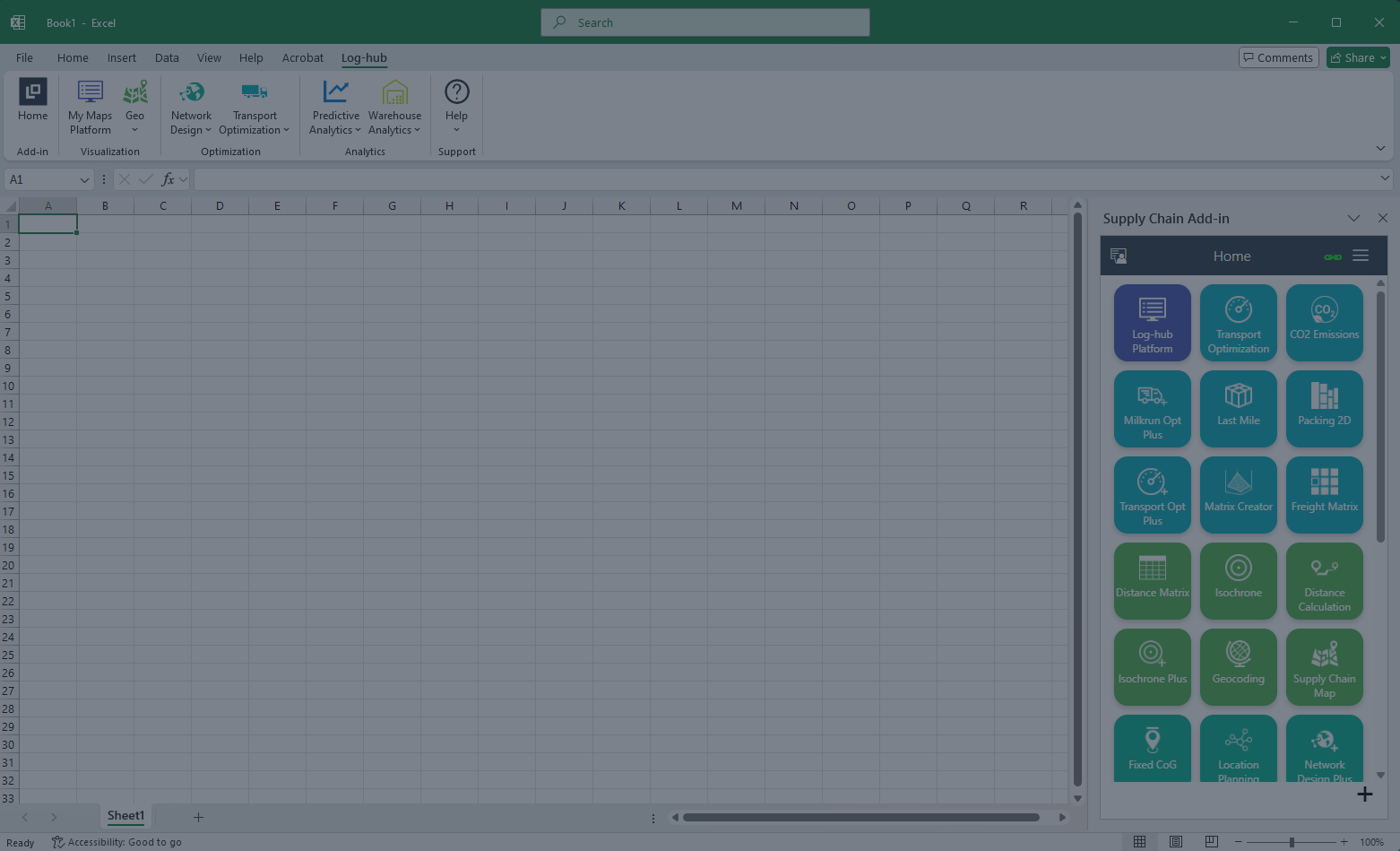Add a new sheet
The width and height of the screenshot is (1400, 851).
pyautogui.click(x=198, y=817)
